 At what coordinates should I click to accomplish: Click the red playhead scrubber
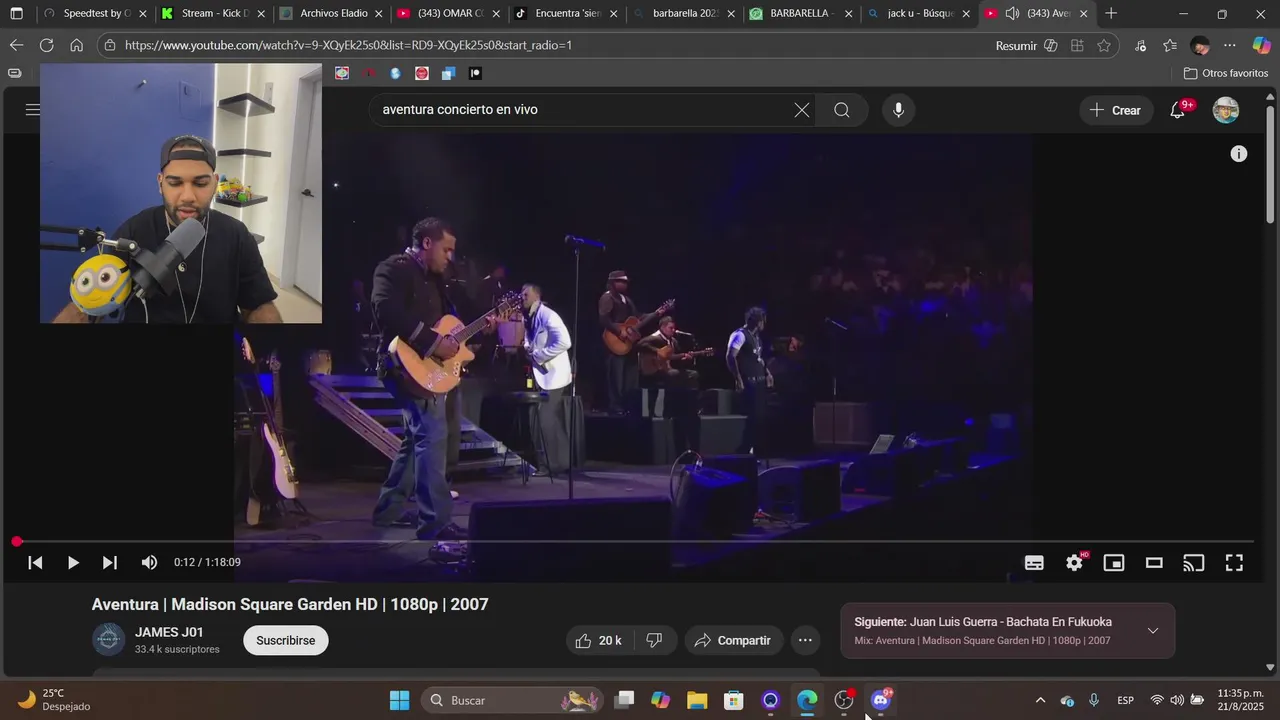(x=17, y=541)
